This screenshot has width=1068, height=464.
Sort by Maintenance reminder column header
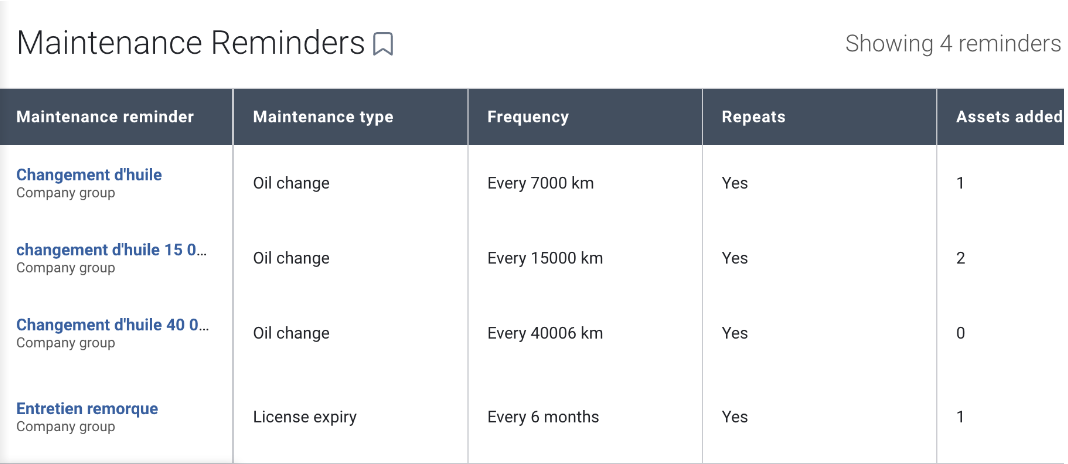pyautogui.click(x=105, y=117)
